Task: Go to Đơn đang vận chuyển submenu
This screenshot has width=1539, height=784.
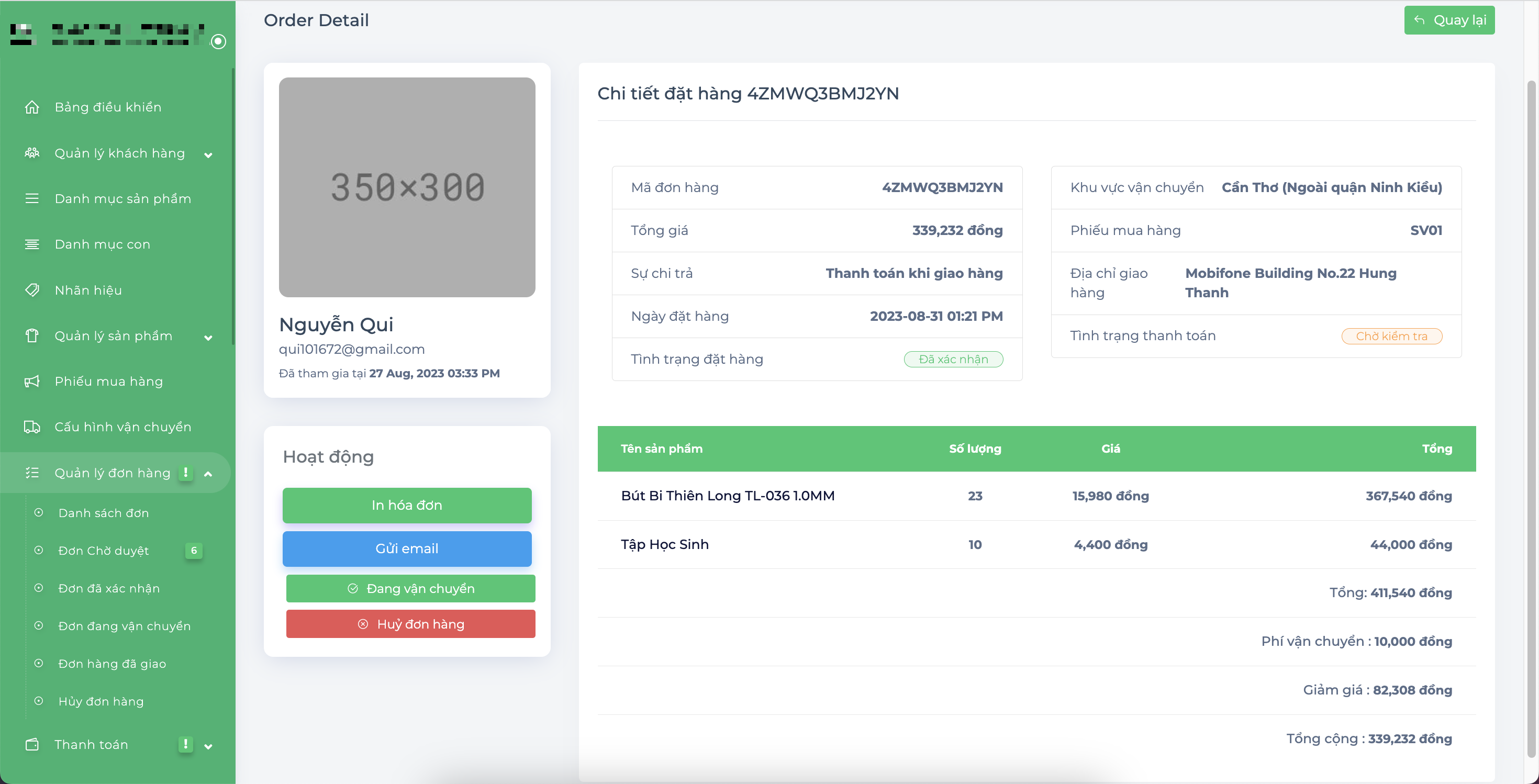Action: (x=124, y=626)
